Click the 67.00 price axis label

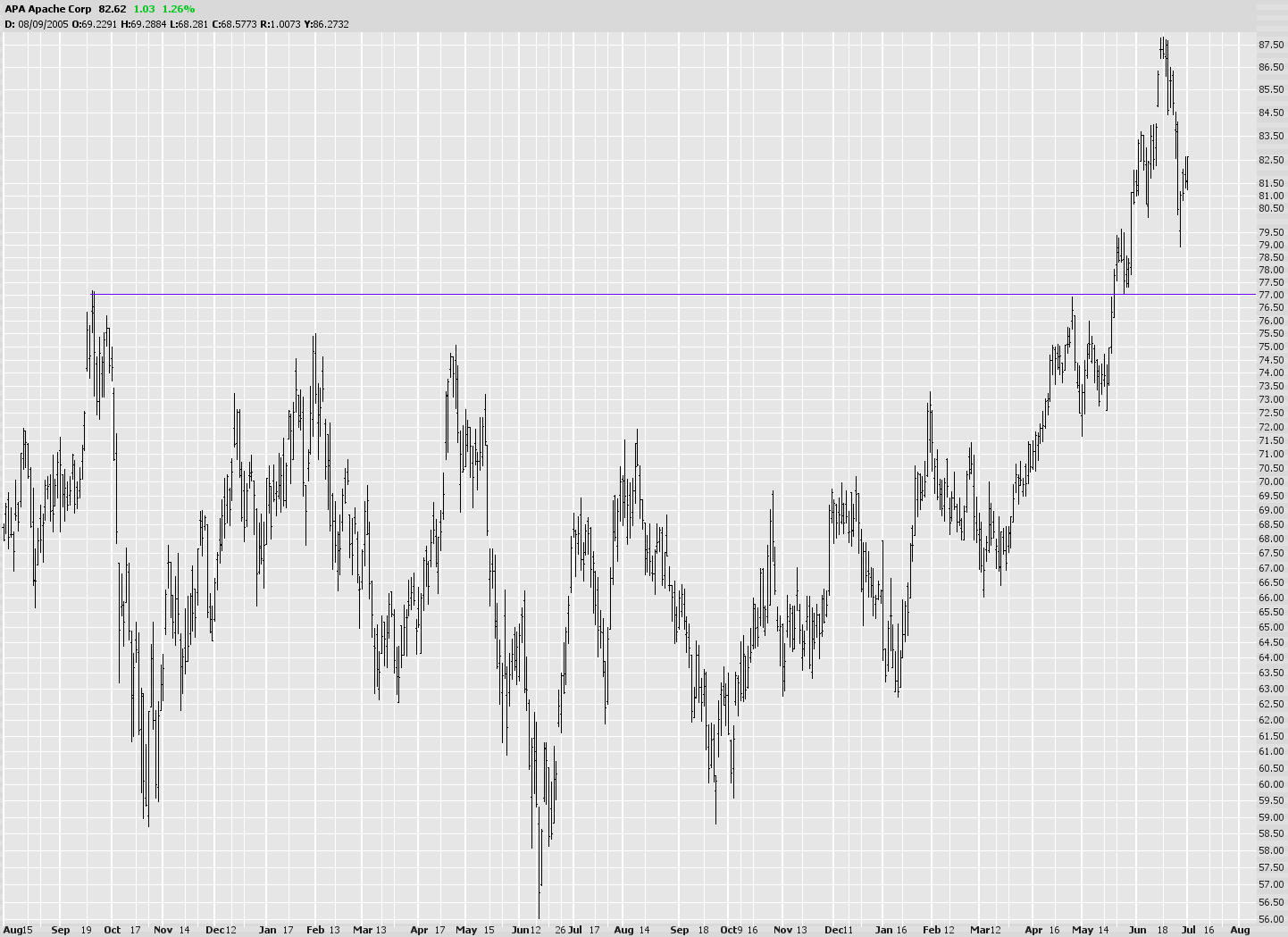[1271, 568]
